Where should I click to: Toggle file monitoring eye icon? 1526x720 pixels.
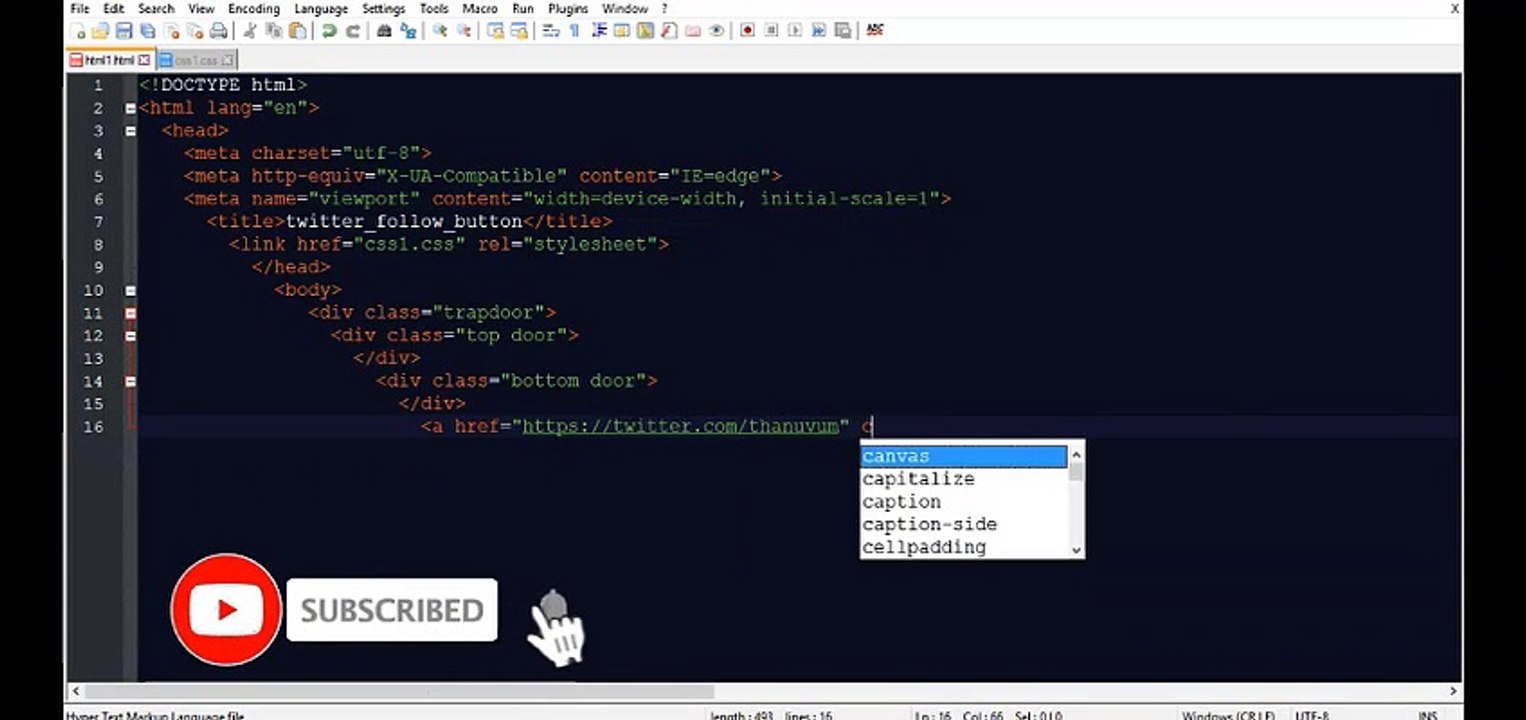(716, 31)
